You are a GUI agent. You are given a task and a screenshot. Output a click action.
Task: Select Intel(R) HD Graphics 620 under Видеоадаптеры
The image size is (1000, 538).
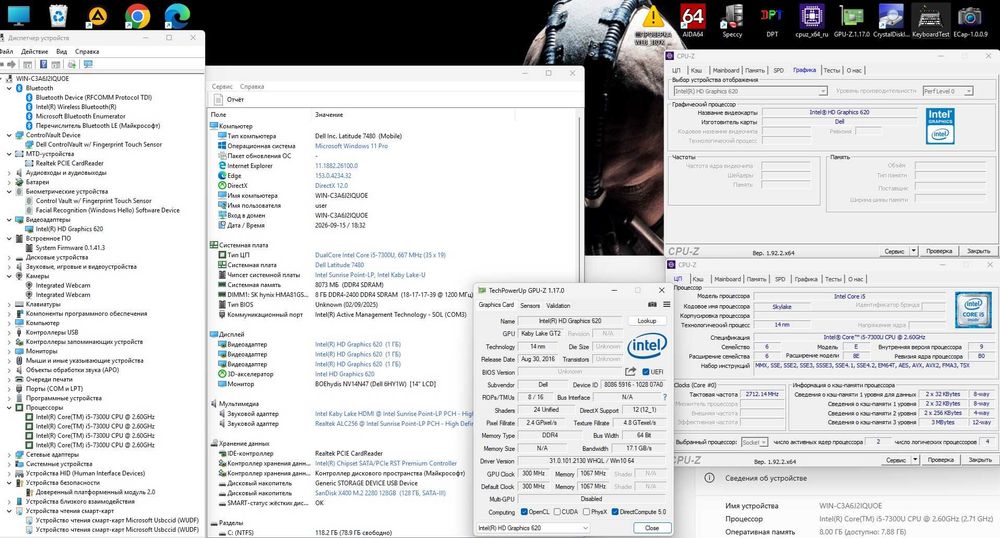point(69,229)
